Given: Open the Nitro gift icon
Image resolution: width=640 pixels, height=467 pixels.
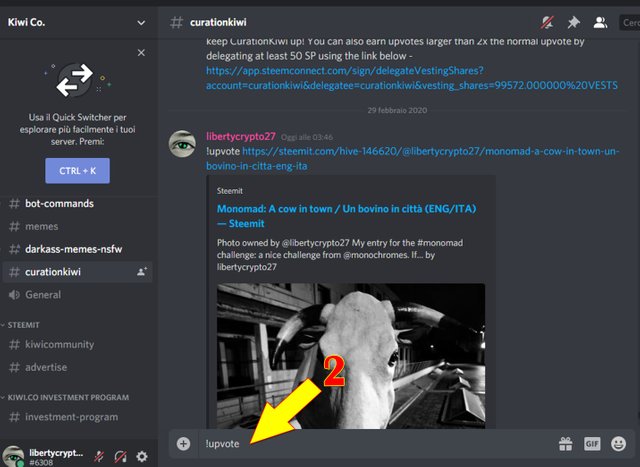Looking at the screenshot, I should click(x=566, y=444).
